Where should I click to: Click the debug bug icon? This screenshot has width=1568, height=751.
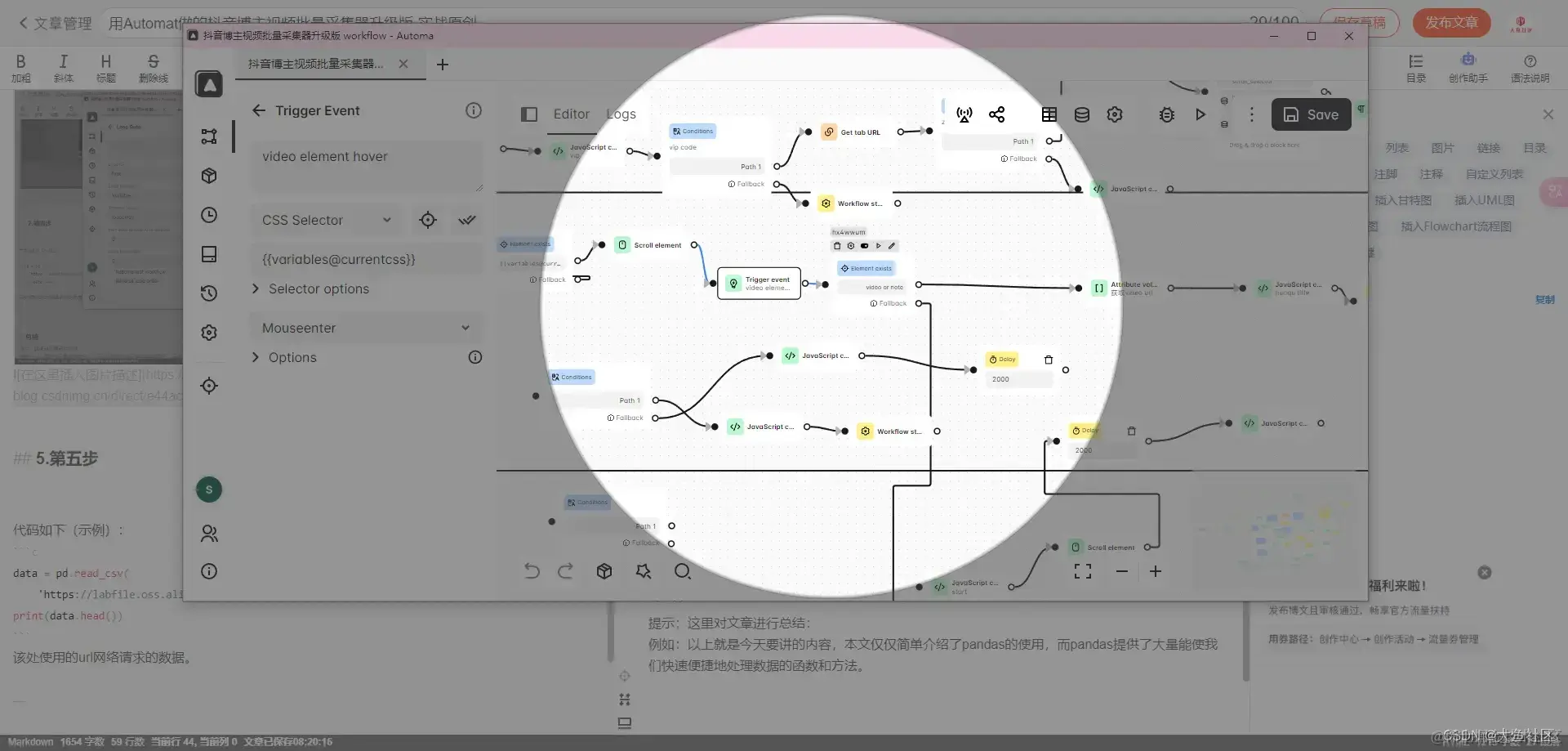(x=1167, y=114)
